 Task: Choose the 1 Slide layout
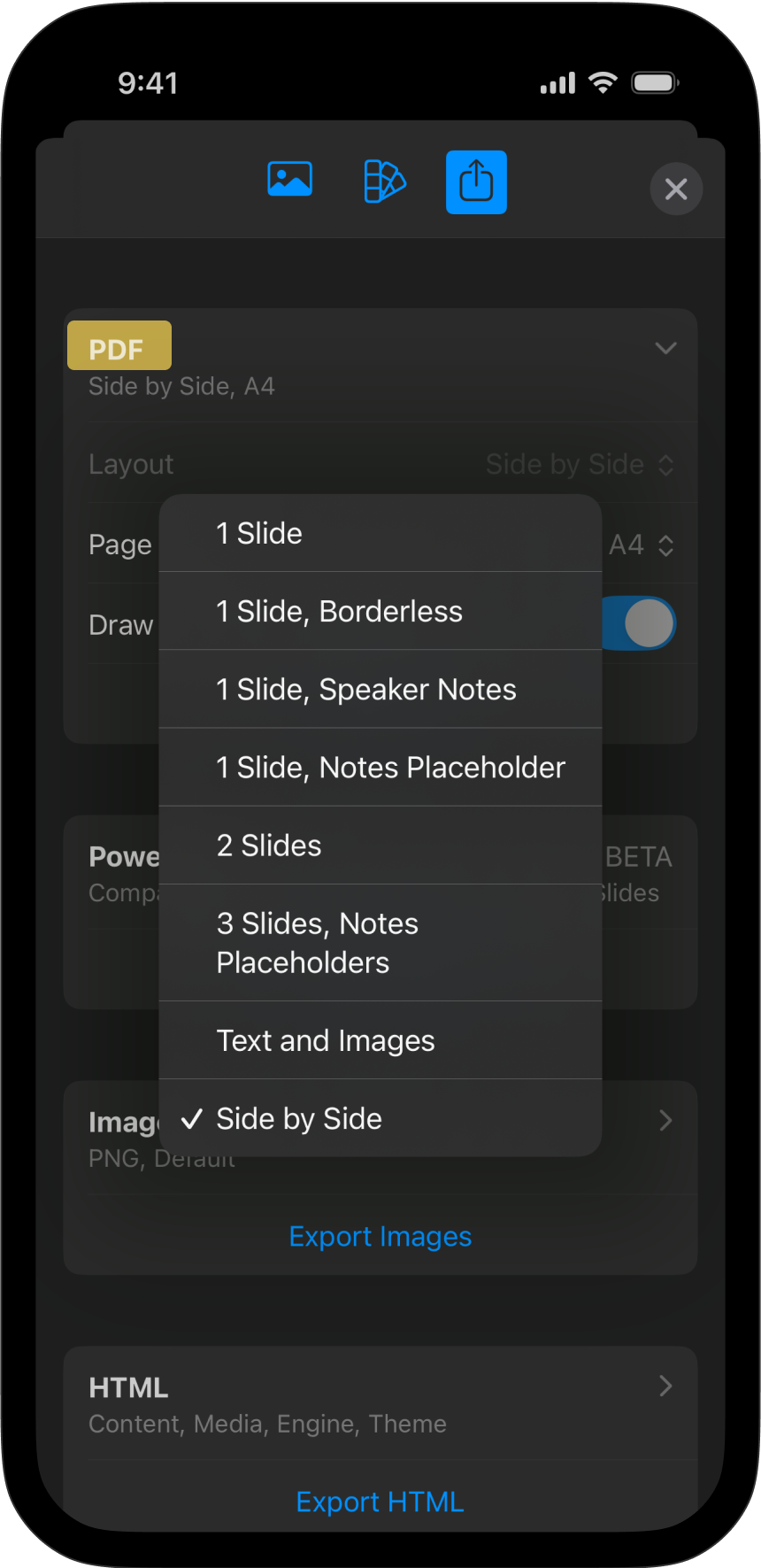click(x=380, y=533)
